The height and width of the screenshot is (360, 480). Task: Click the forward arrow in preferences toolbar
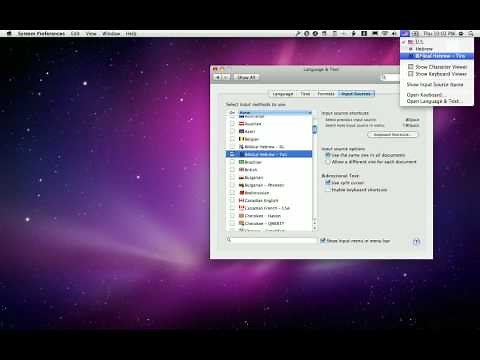pyautogui.click(x=226, y=77)
